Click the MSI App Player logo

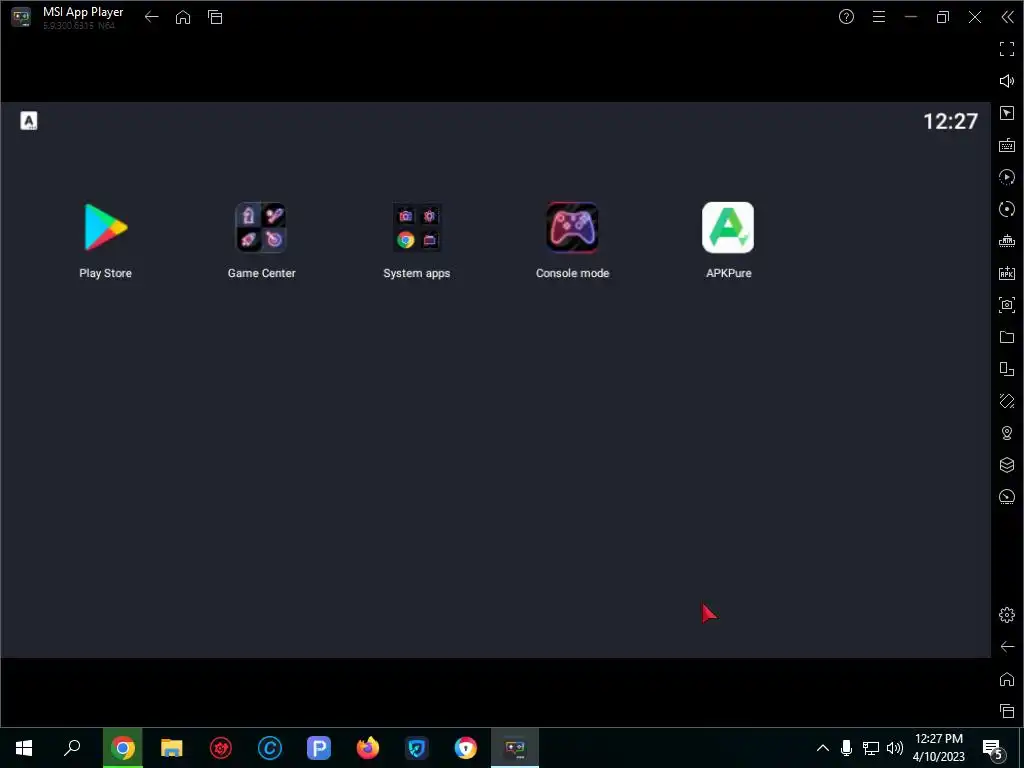point(21,17)
